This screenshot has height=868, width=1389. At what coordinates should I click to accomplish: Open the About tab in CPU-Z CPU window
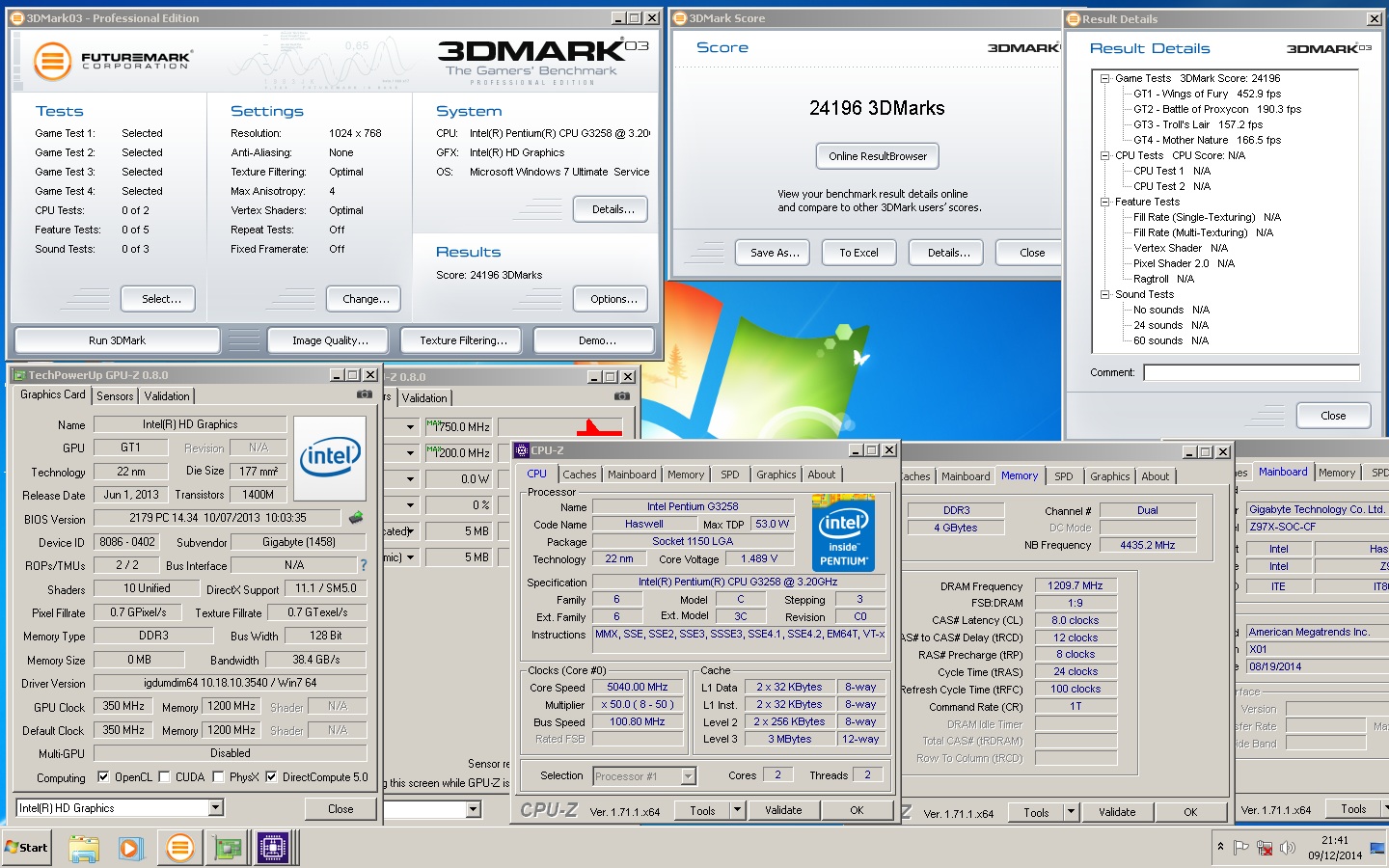click(x=822, y=475)
